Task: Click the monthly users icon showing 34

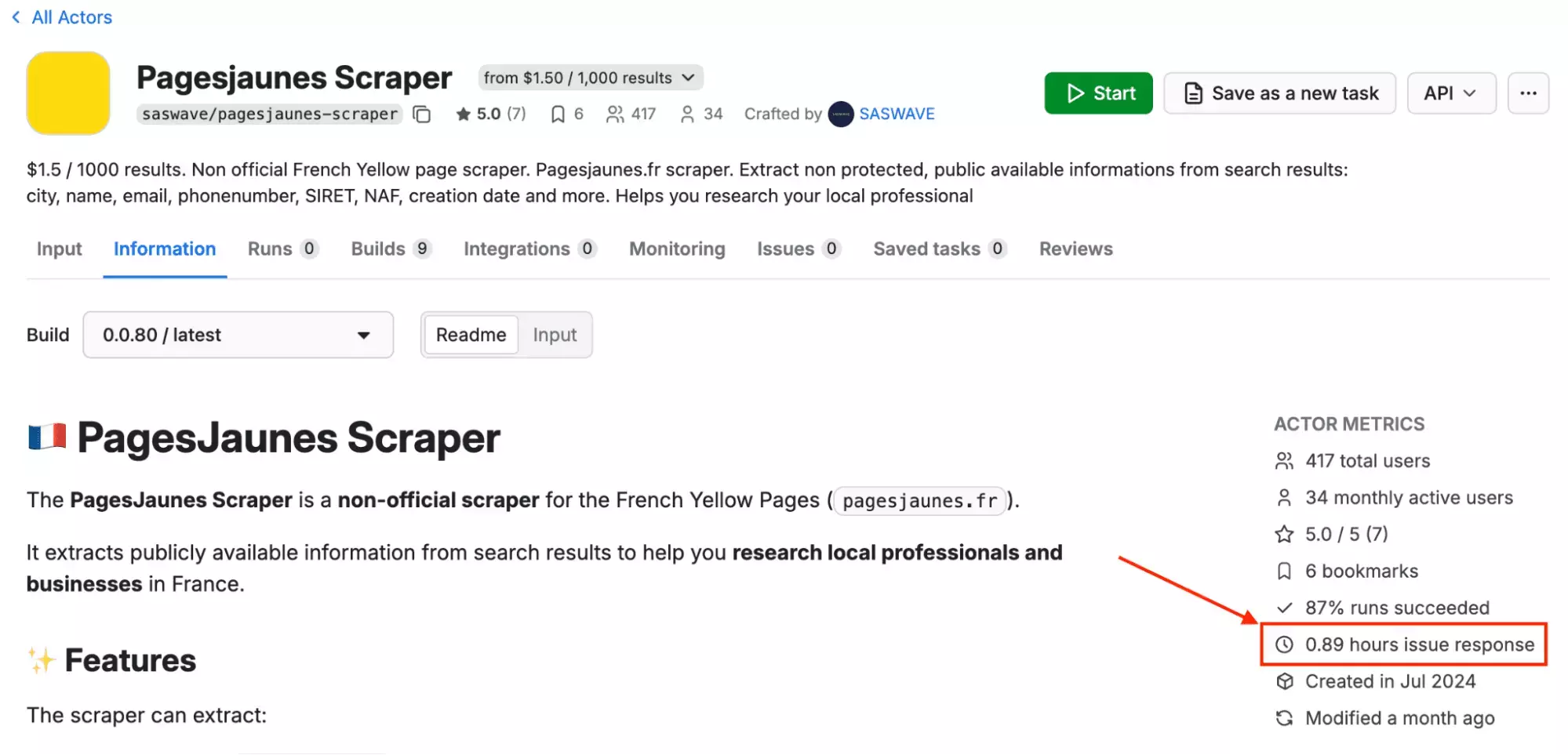Action: click(687, 114)
